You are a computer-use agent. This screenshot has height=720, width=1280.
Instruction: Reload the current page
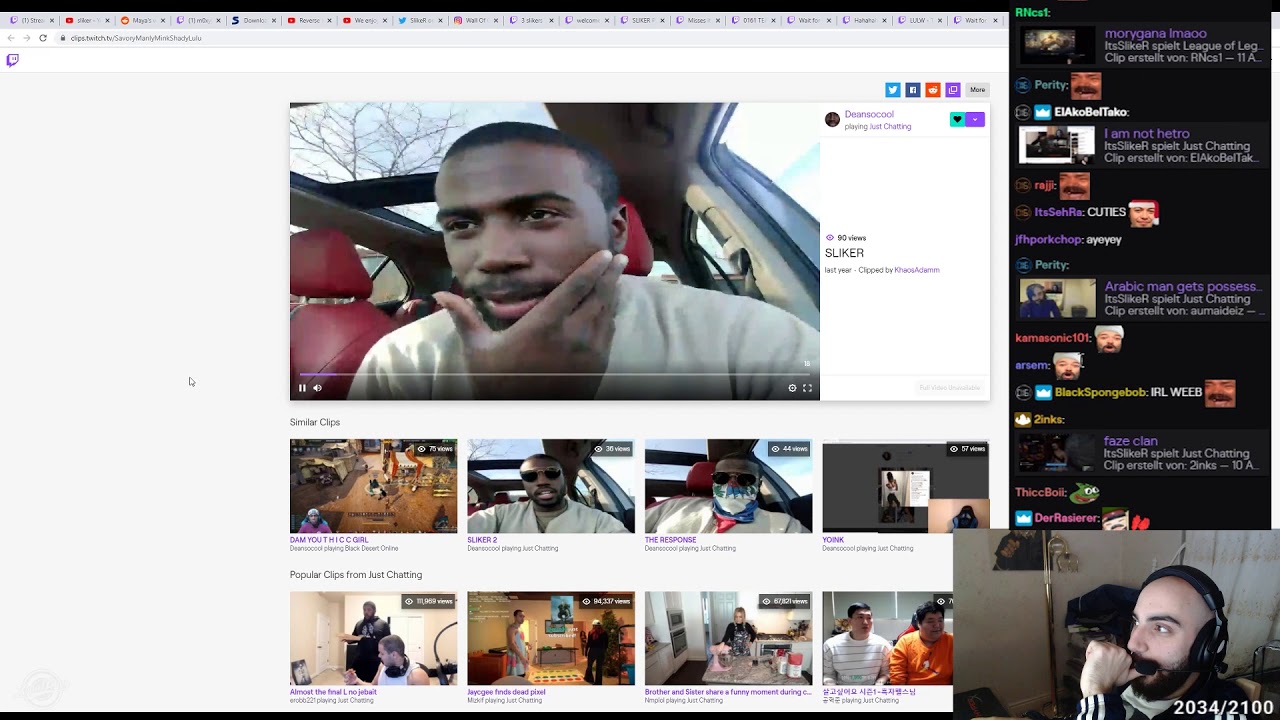pyautogui.click(x=43, y=38)
